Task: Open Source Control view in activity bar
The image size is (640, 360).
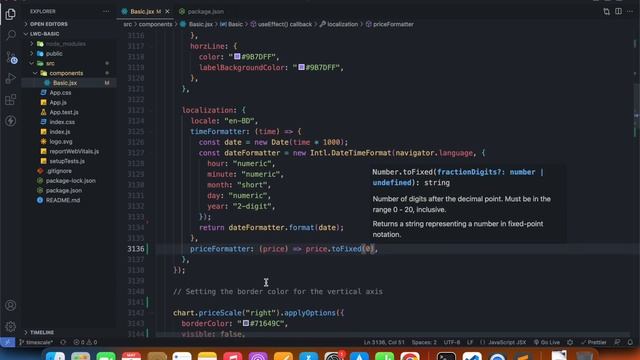Action: pos(11,57)
